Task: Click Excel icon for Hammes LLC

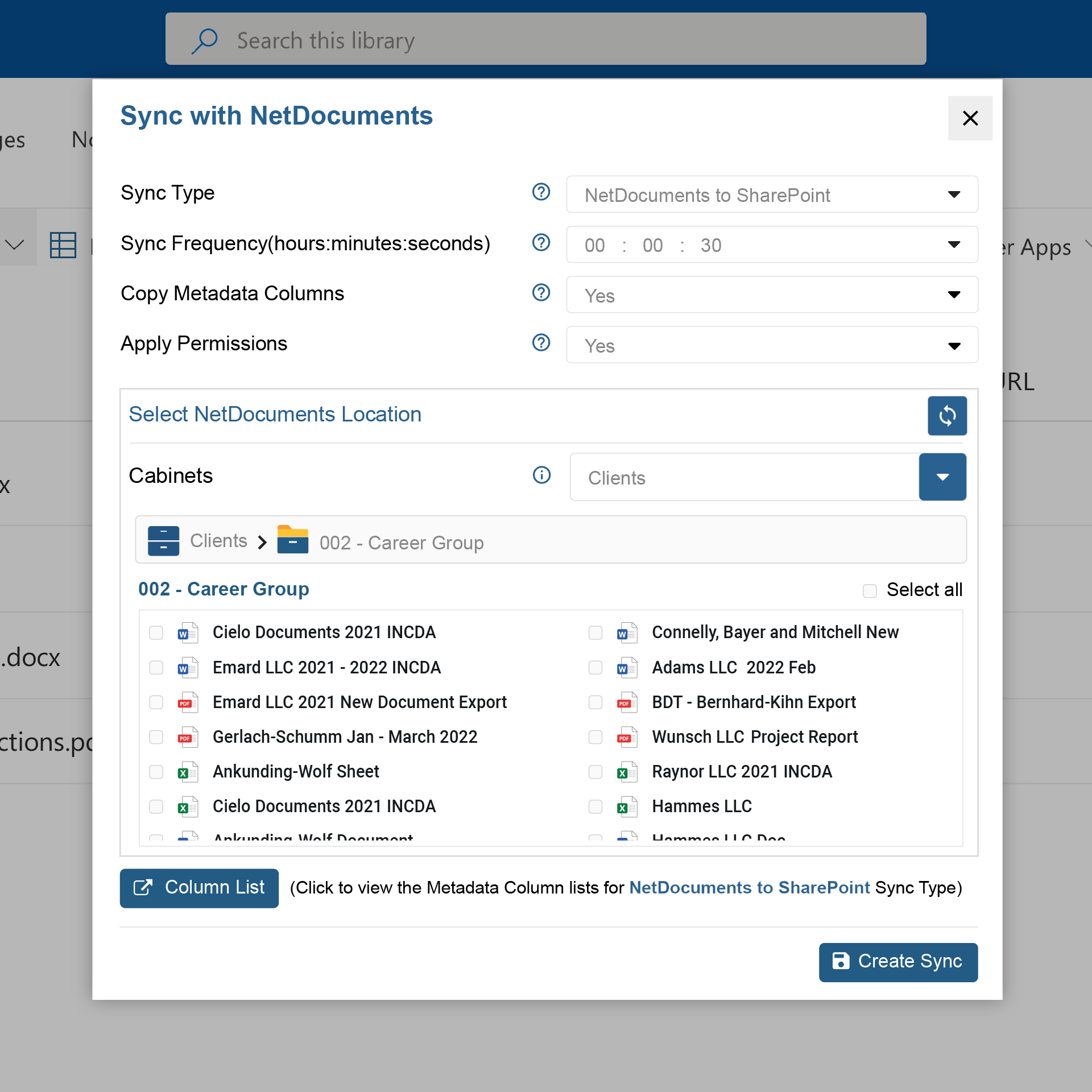Action: pos(627,806)
